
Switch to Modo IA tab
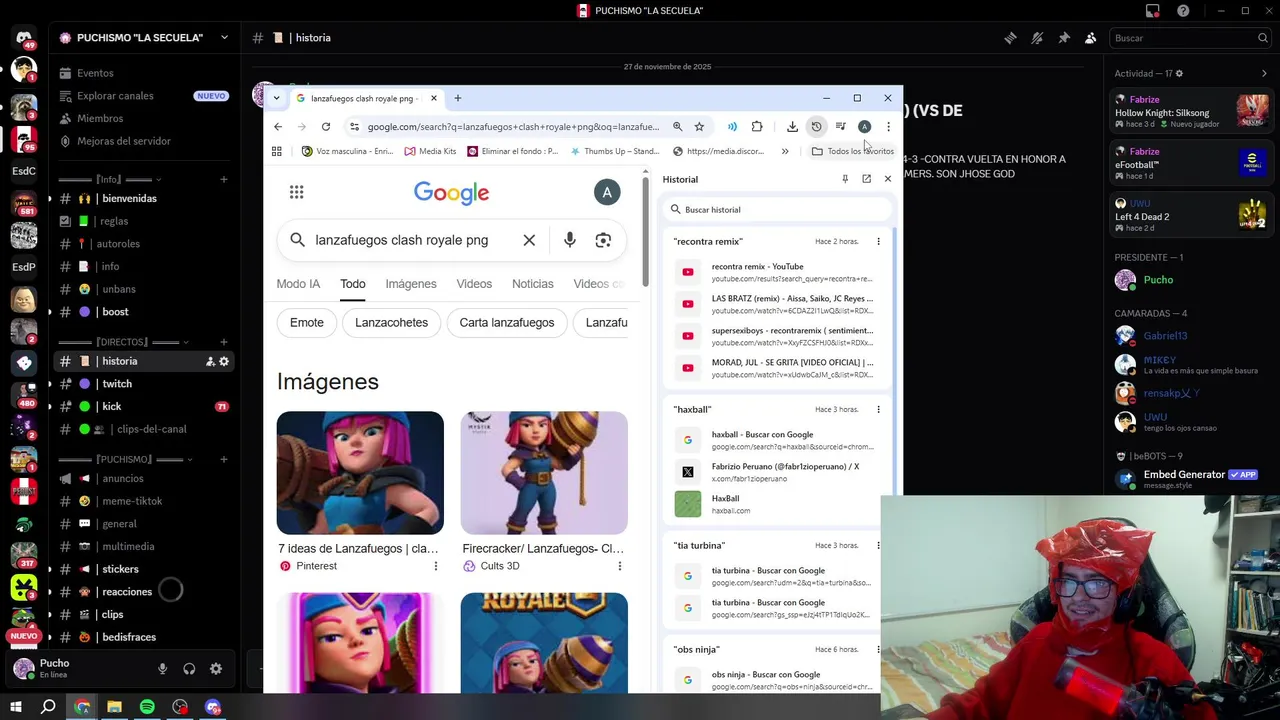coord(298,284)
